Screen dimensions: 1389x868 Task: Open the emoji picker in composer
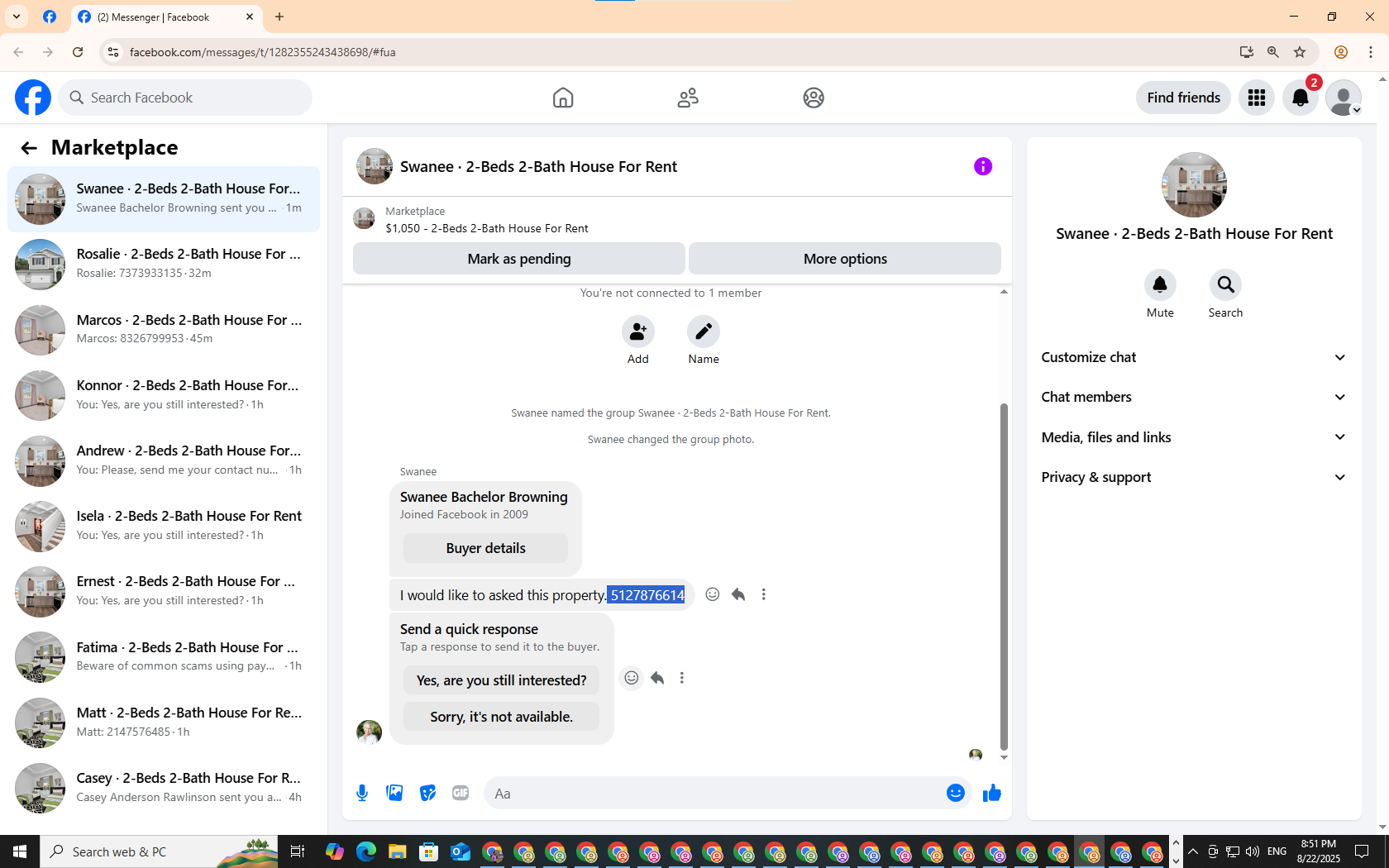point(956,794)
